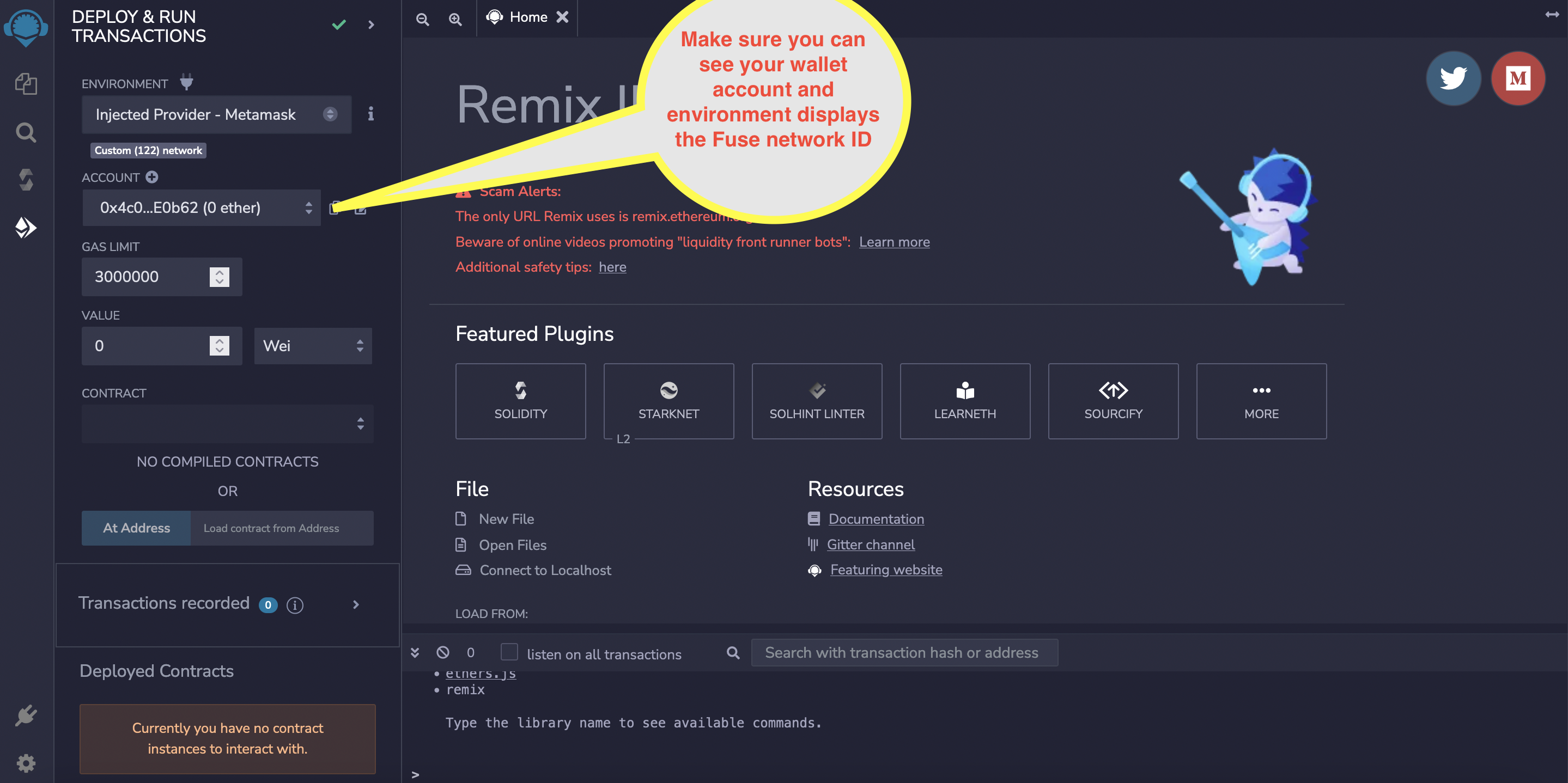Click the header chevron next to checkmark
Viewport: 1568px width, 783px height.
(372, 25)
